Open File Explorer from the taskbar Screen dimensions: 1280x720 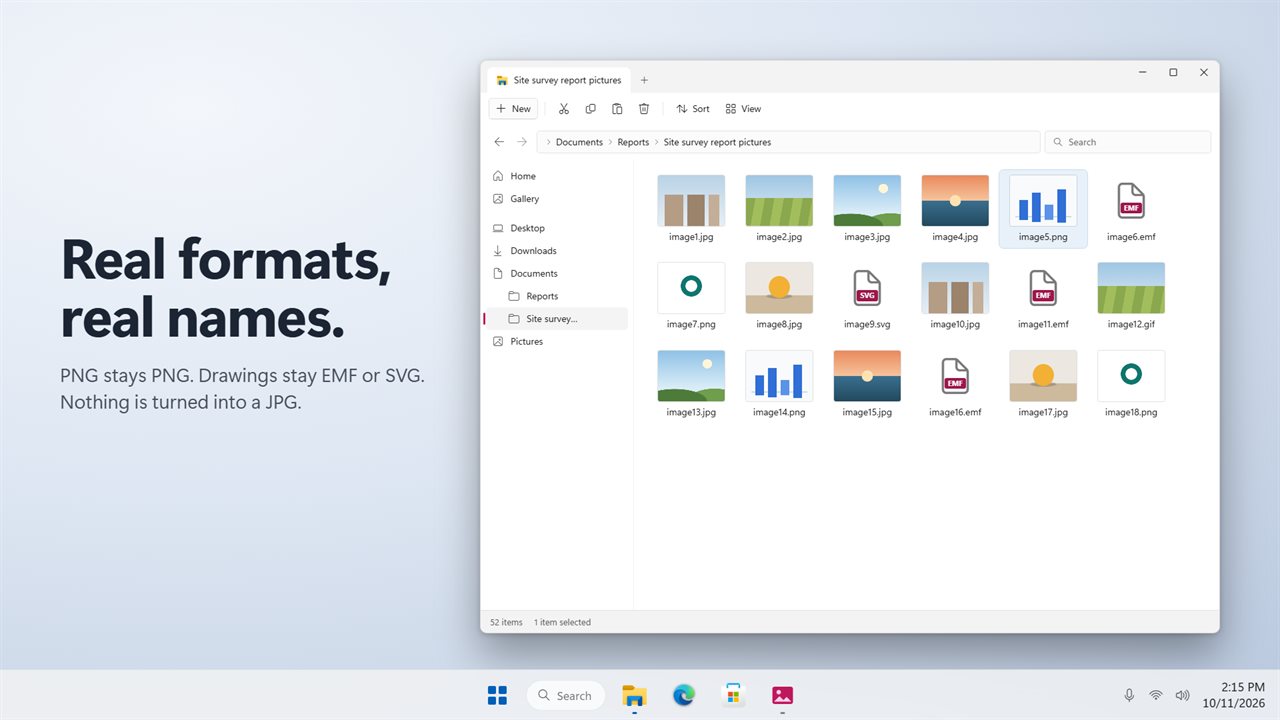click(634, 695)
